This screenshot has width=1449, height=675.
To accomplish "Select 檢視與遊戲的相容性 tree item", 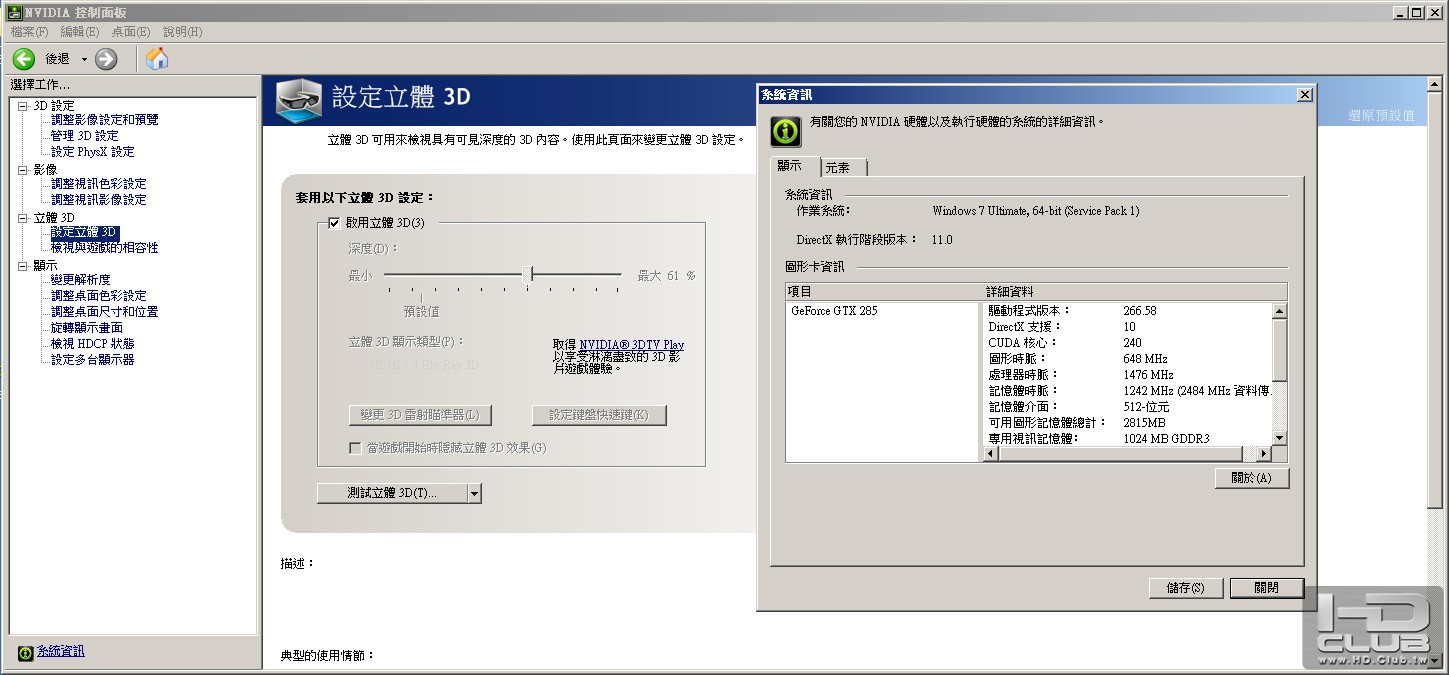I will point(105,248).
